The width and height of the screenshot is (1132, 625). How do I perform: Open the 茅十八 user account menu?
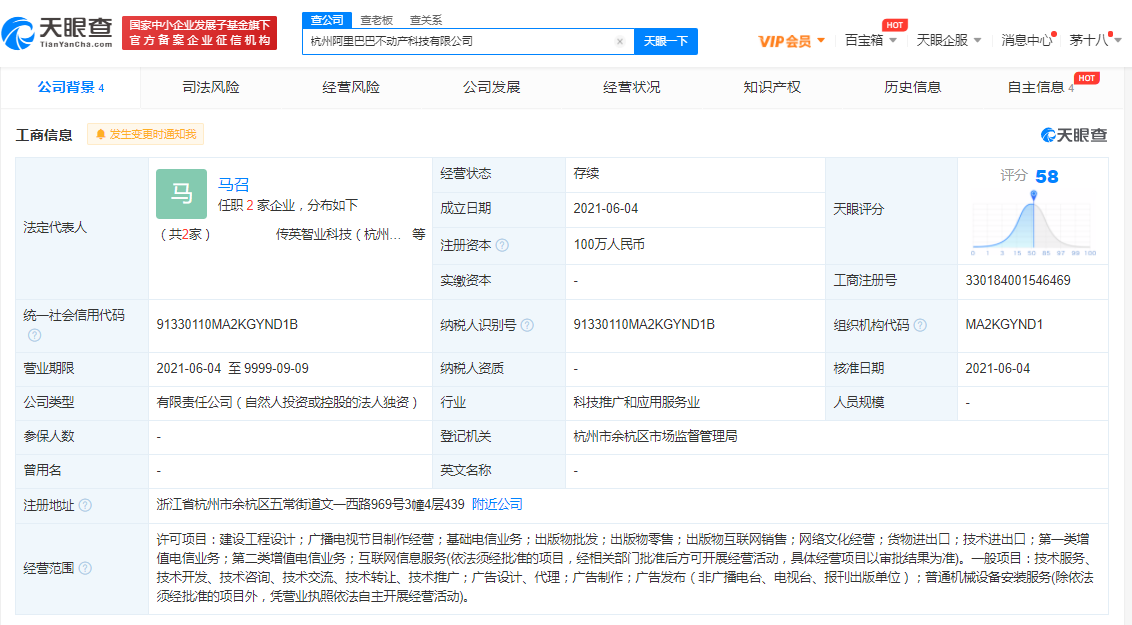click(1095, 40)
